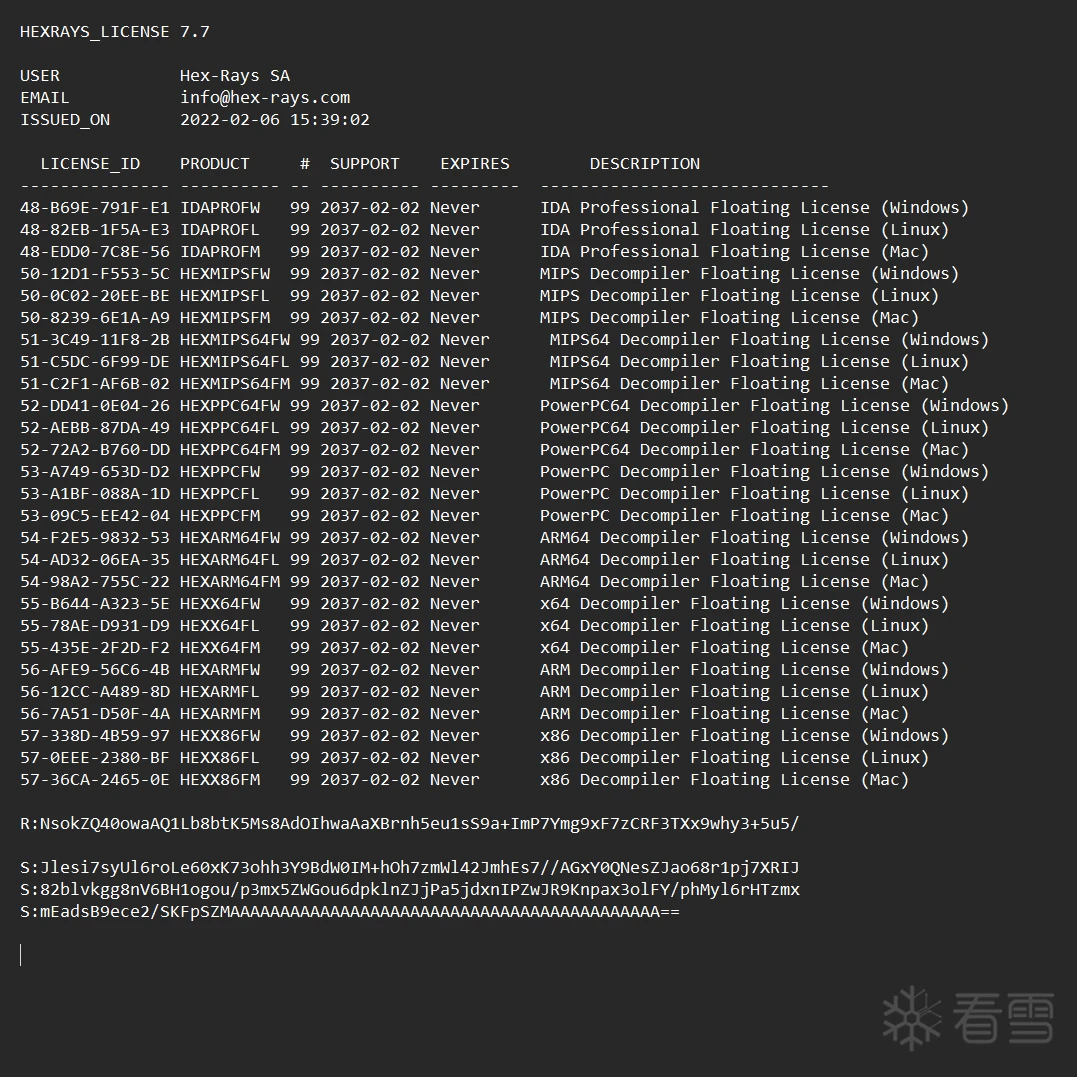Image resolution: width=1077 pixels, height=1077 pixels.
Task: Click product code HEXX64FL
Action: (220, 625)
